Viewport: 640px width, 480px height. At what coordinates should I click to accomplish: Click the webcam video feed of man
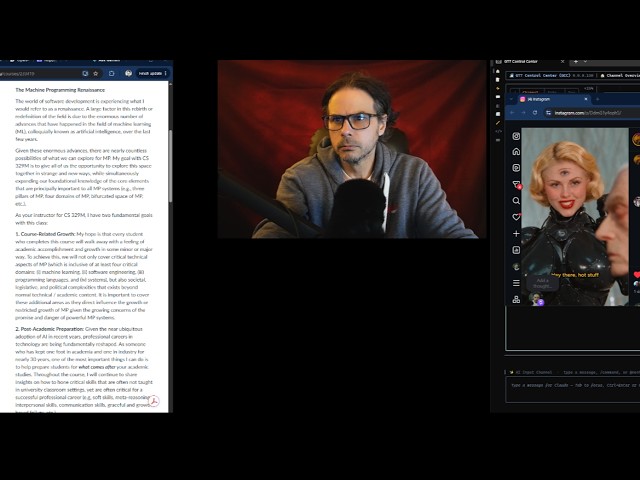[x=352, y=149]
